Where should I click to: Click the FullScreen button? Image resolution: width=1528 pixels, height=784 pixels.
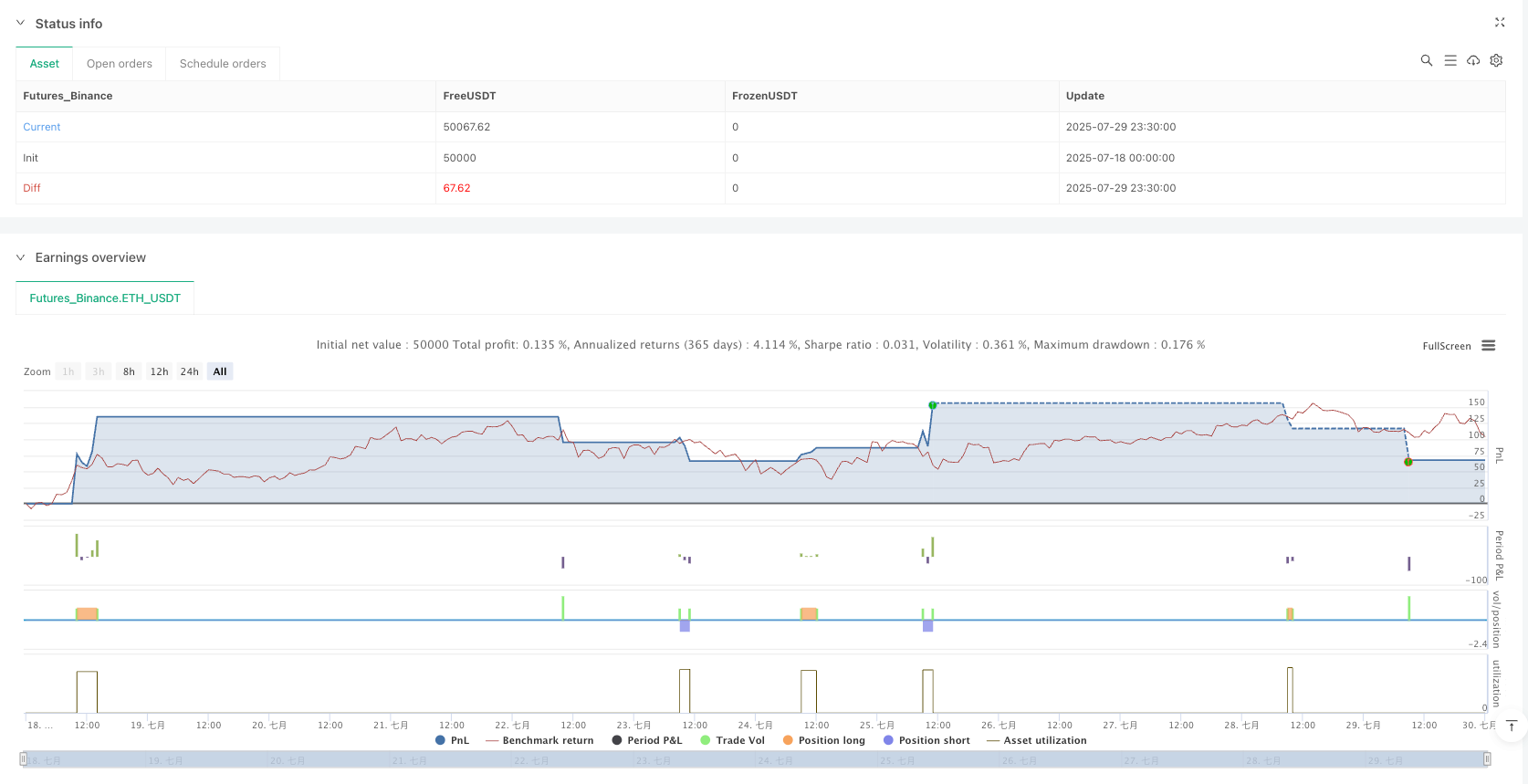(x=1446, y=346)
